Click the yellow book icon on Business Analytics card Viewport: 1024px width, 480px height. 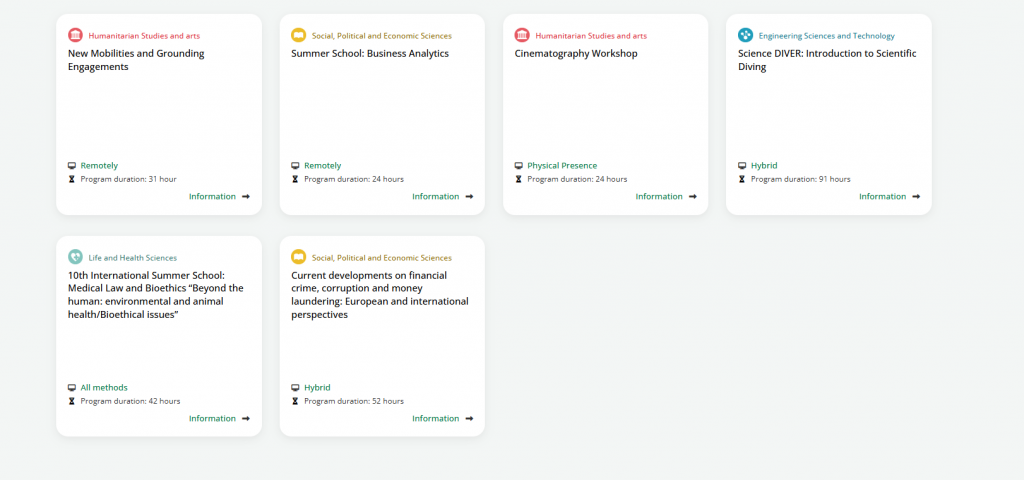[298, 35]
